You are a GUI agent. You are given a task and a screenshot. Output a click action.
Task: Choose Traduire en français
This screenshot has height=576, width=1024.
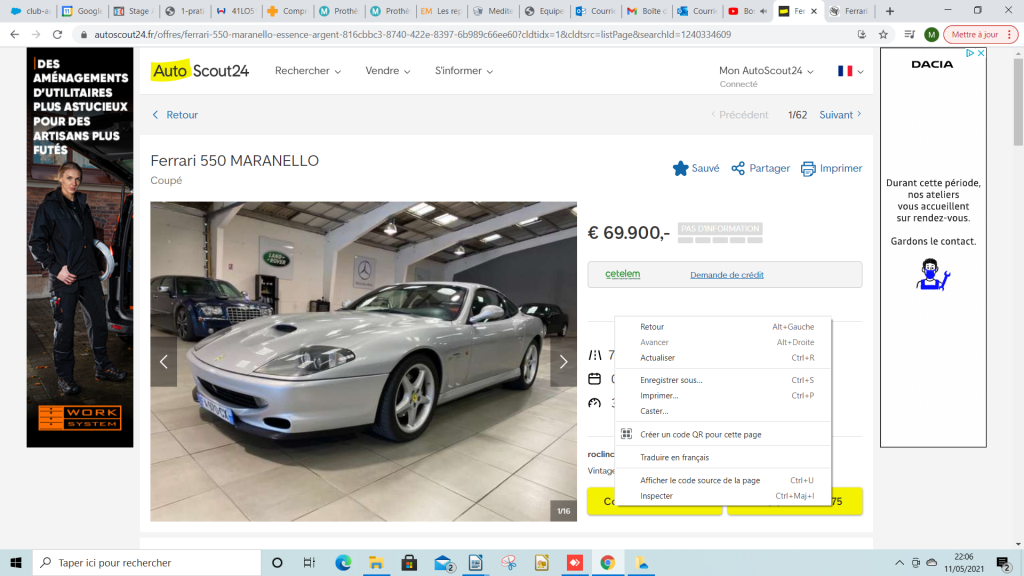click(723, 457)
